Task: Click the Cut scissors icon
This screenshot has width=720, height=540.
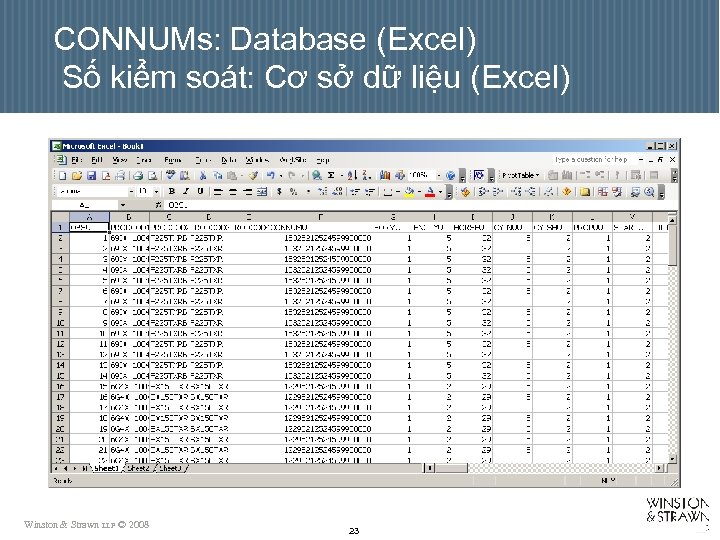Action: pyautogui.click(x=202, y=175)
